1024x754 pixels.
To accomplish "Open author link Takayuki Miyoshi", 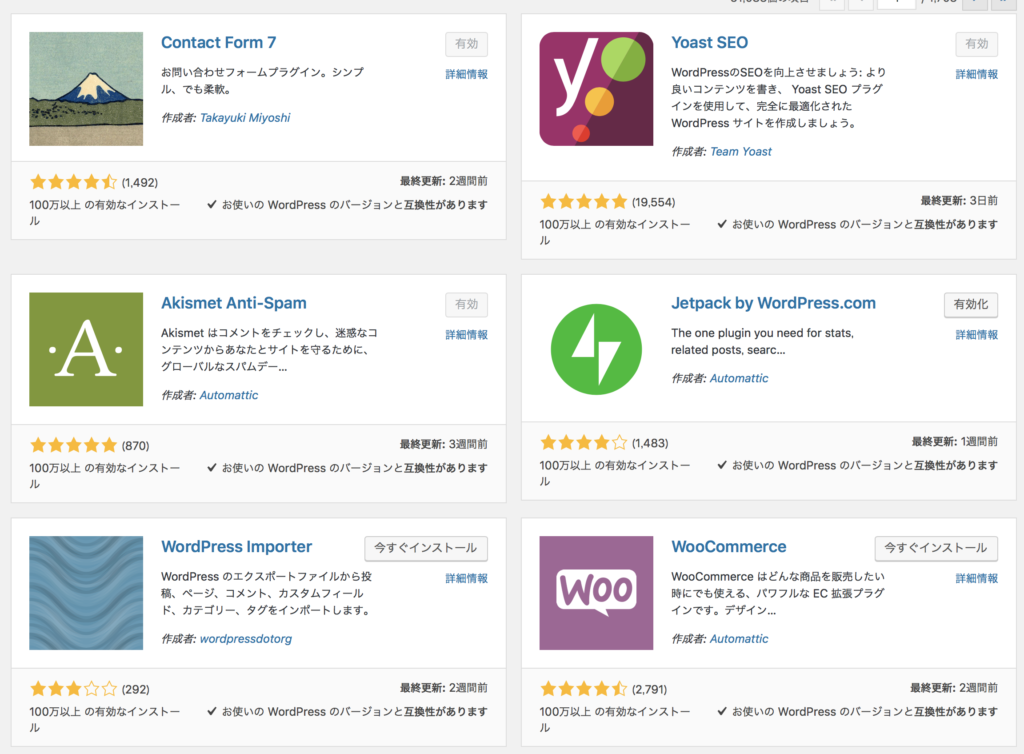I will click(245, 118).
